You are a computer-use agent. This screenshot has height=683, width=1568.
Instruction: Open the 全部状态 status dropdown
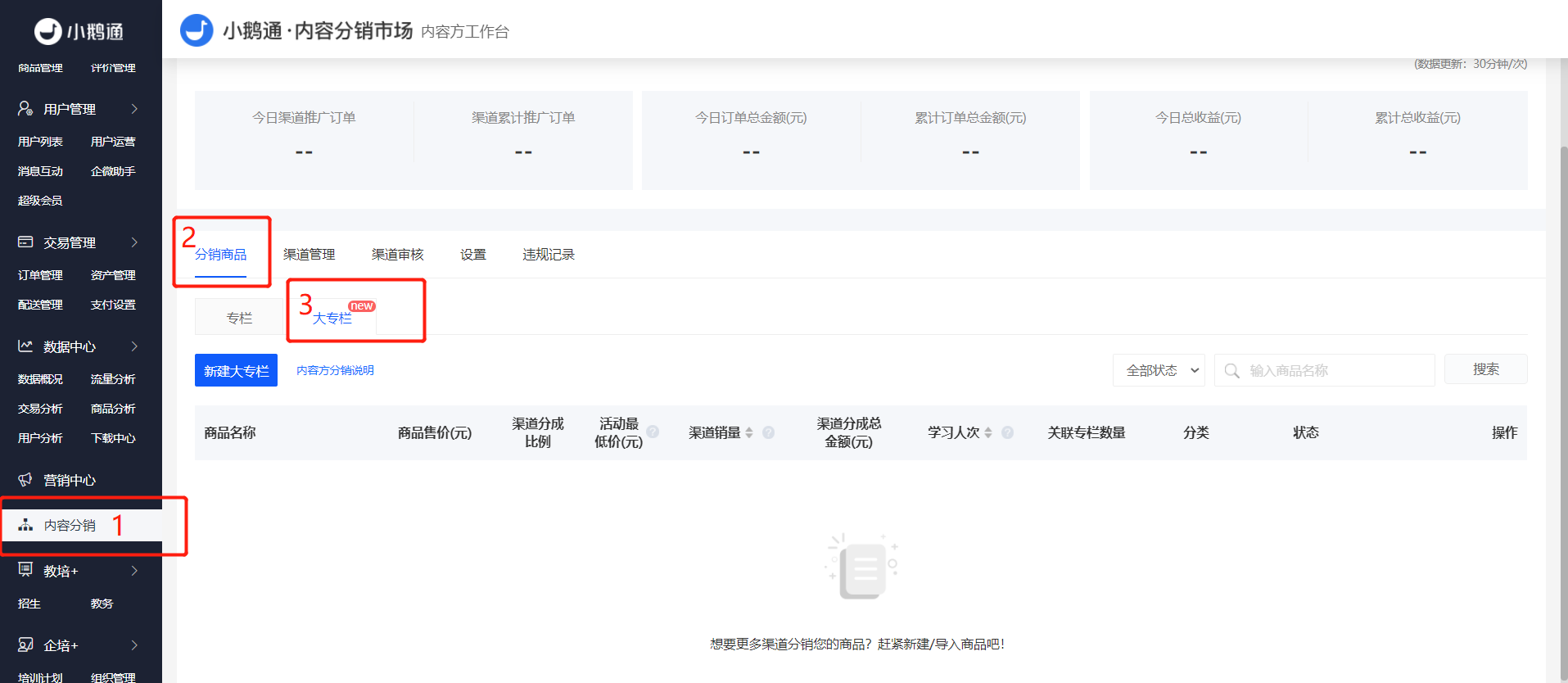pos(1159,370)
